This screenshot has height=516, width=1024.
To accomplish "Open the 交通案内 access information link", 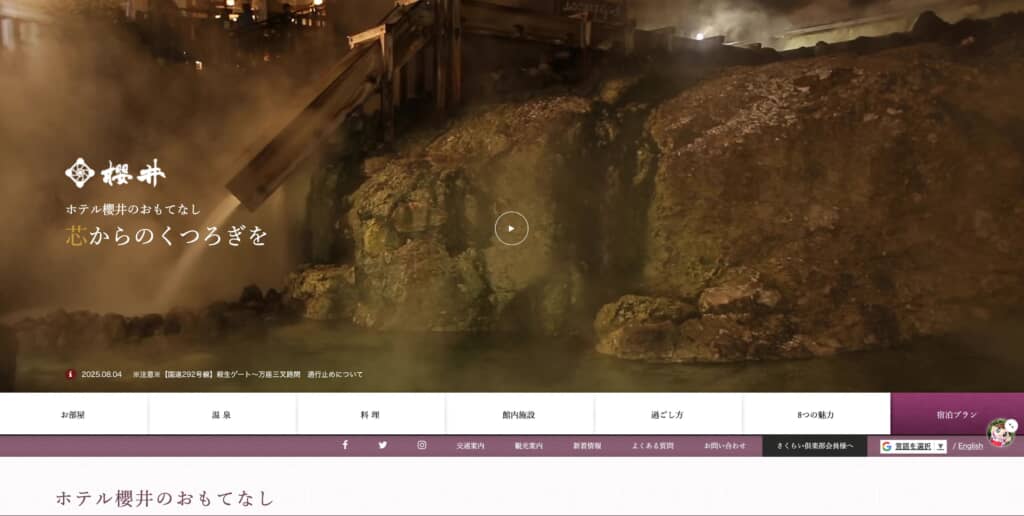I will (x=470, y=446).
